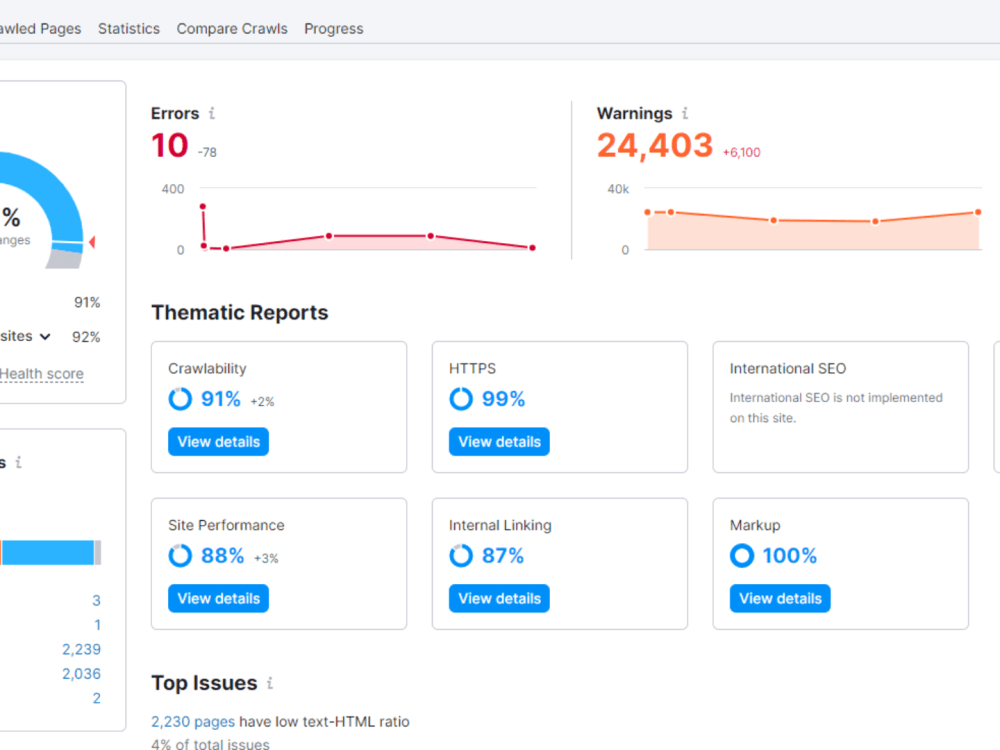The image size is (1000, 750).
Task: Click the Crawlability 91% value
Action: 221,399
